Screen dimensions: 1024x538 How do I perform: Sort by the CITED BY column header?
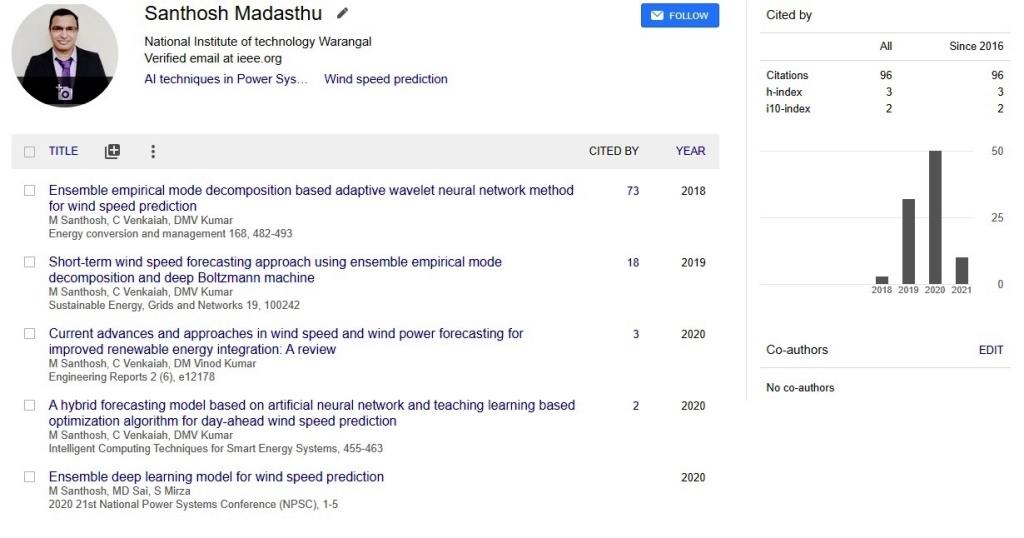point(613,151)
